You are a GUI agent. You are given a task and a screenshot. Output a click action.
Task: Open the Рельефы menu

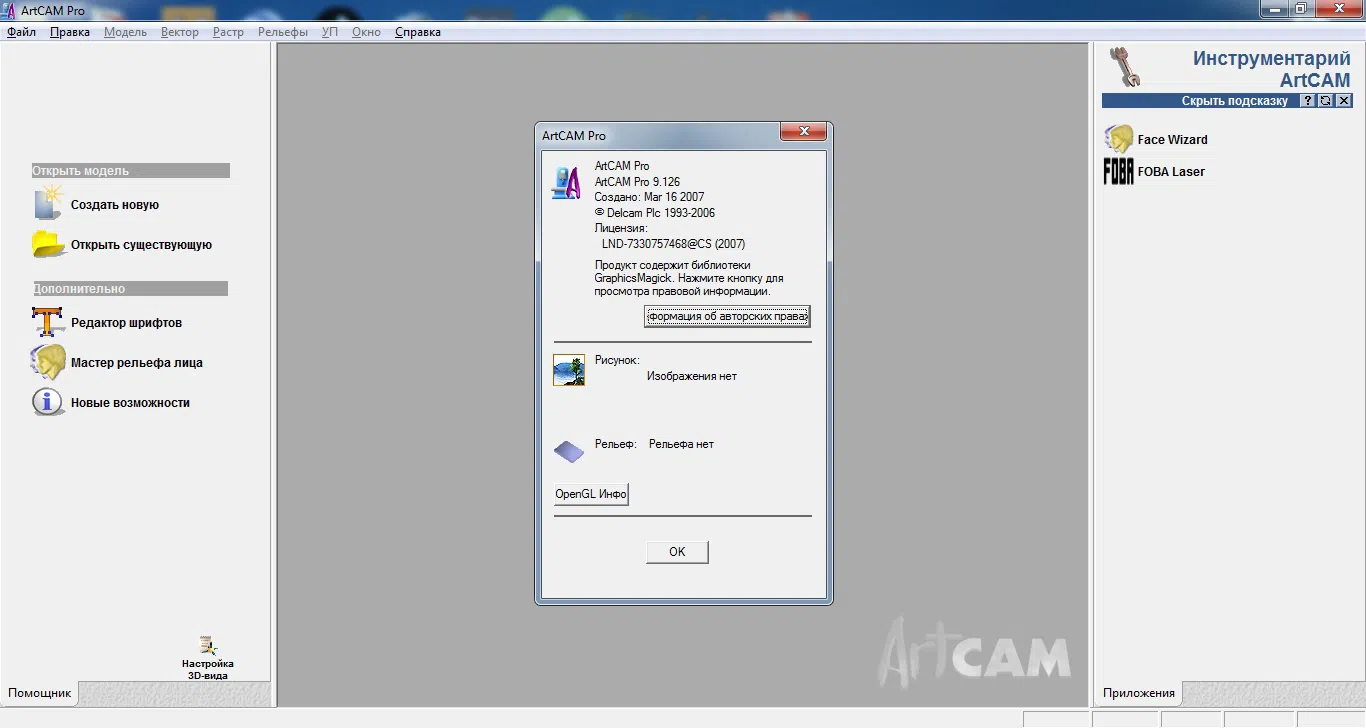283,32
